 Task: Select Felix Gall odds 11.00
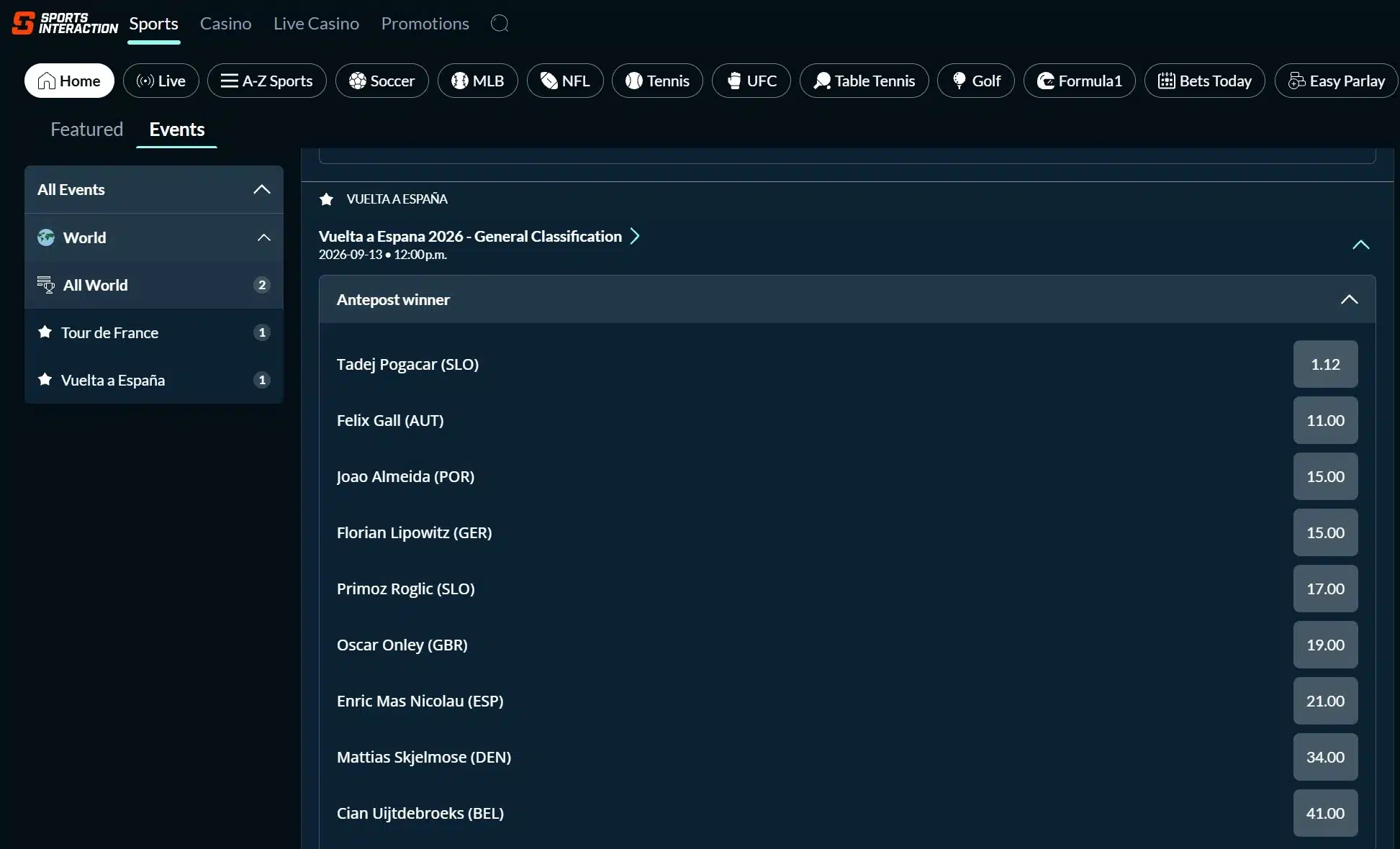coord(1325,420)
